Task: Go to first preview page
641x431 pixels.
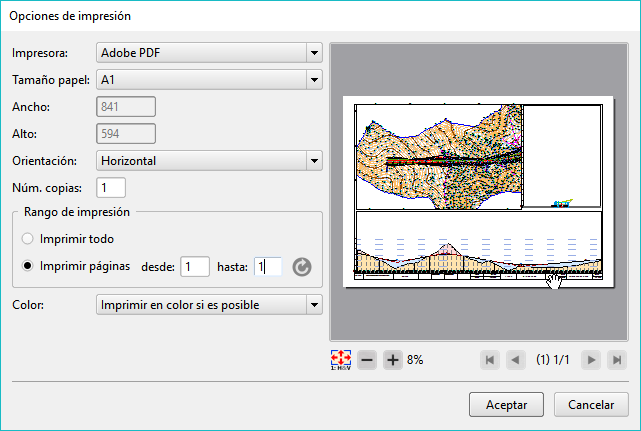Action: pos(490,360)
